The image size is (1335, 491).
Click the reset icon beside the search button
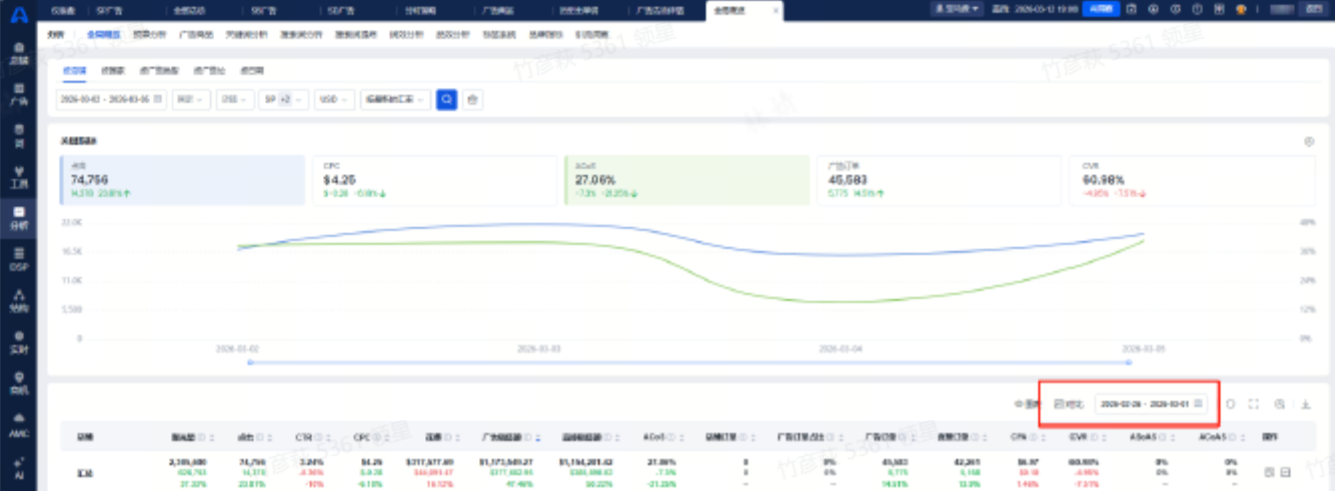click(473, 100)
